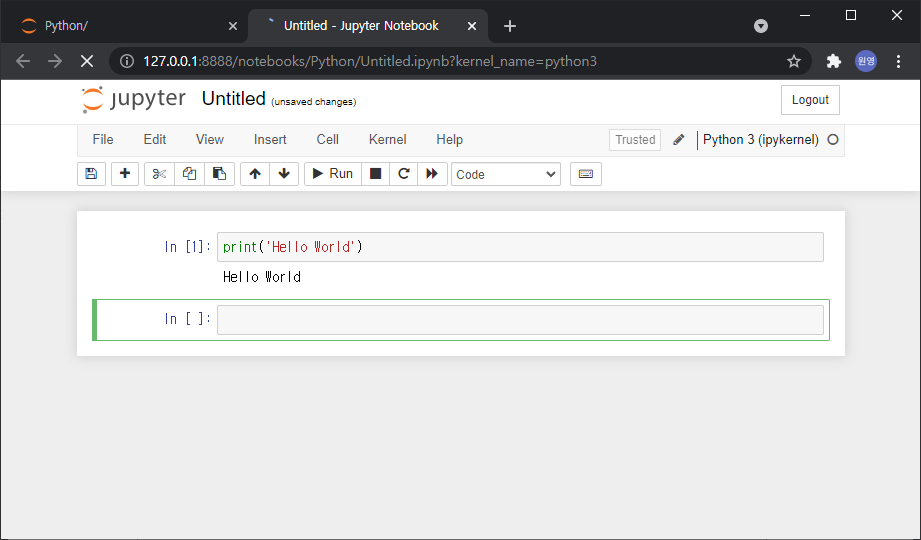Switch to the Untitled - Jupyter Notebook tab
This screenshot has width=921, height=540.
[x=369, y=26]
